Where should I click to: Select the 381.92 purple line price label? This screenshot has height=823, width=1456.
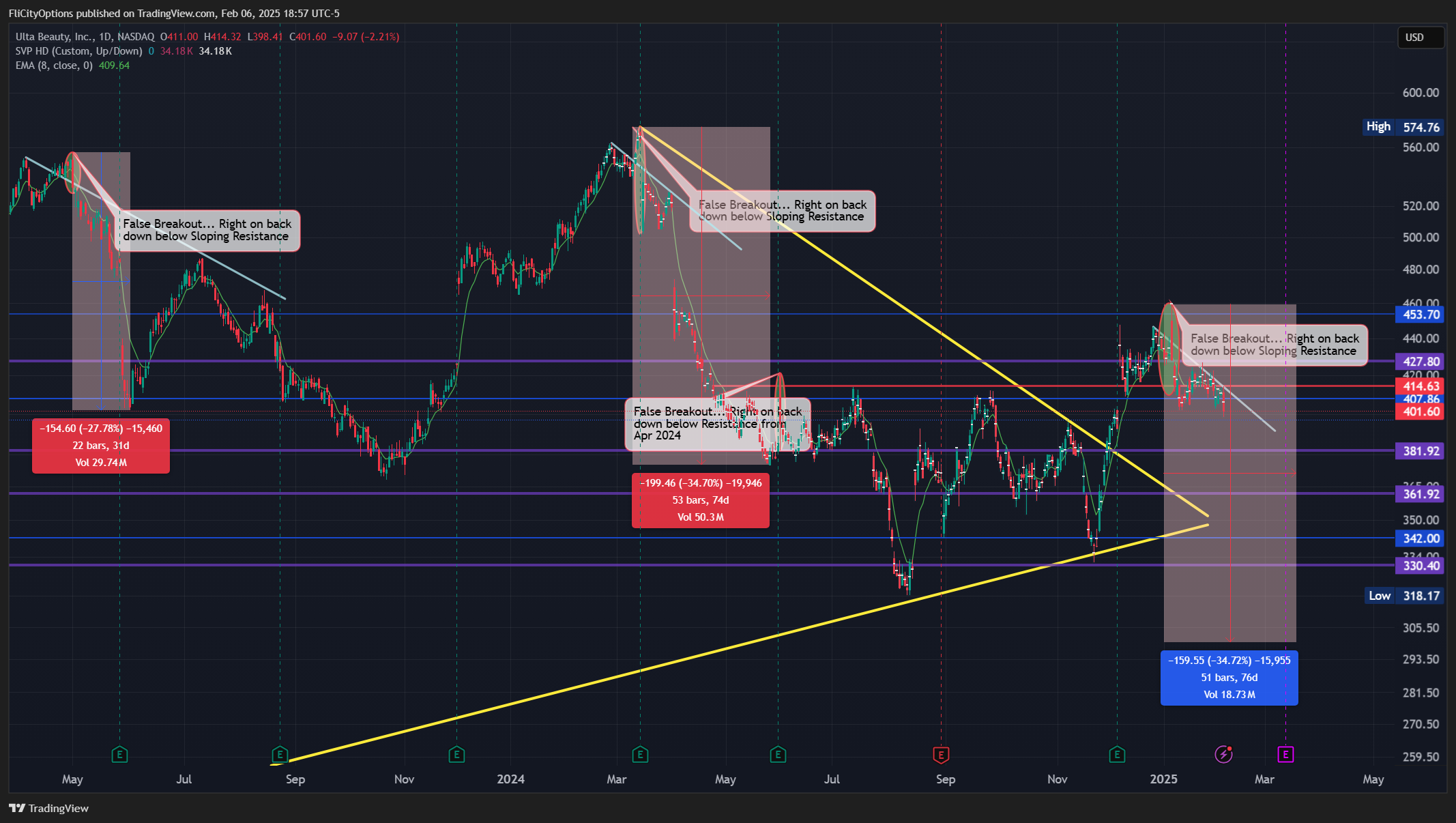point(1420,451)
